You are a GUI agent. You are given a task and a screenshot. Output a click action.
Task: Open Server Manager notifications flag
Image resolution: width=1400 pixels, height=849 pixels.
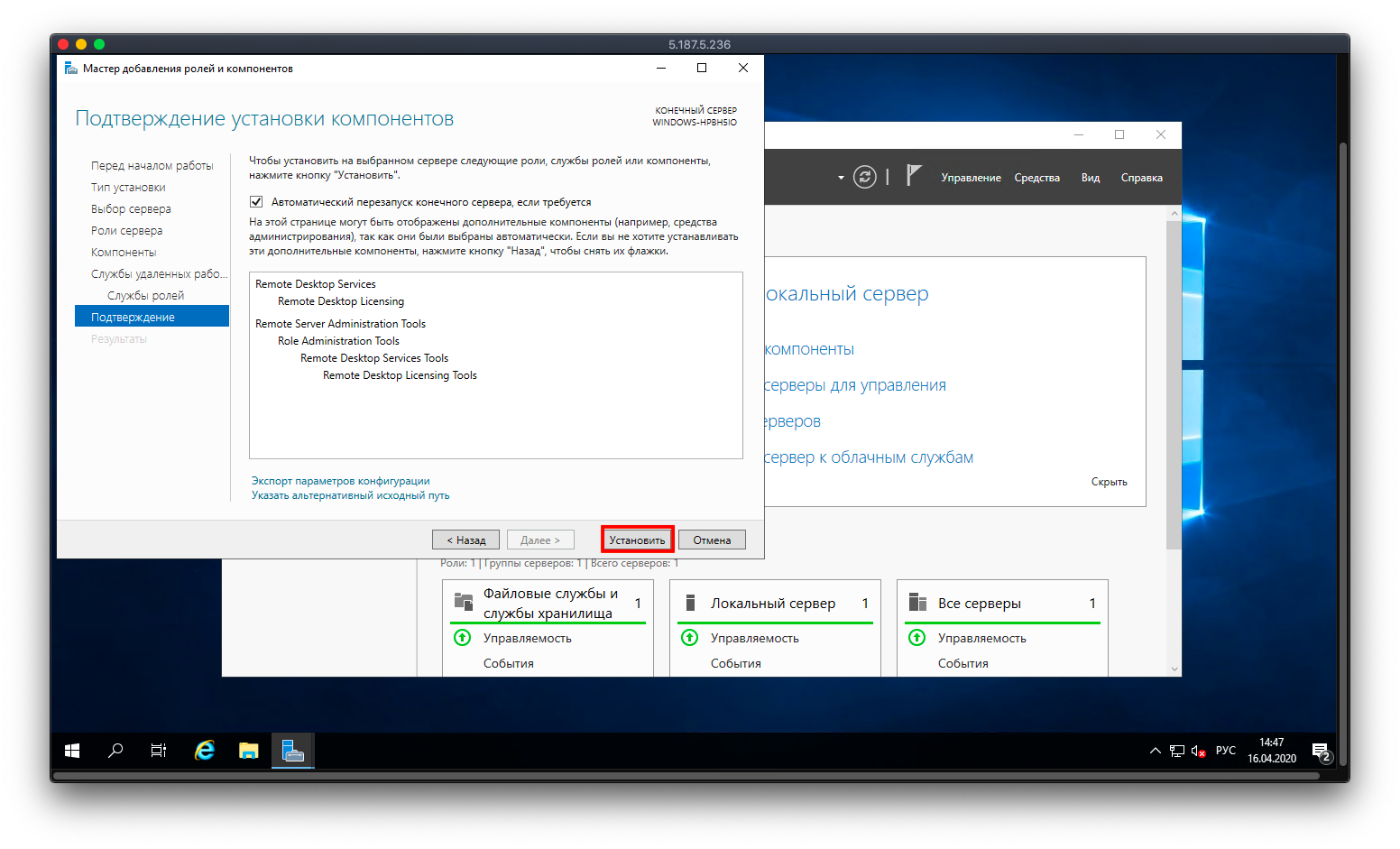pos(914,175)
